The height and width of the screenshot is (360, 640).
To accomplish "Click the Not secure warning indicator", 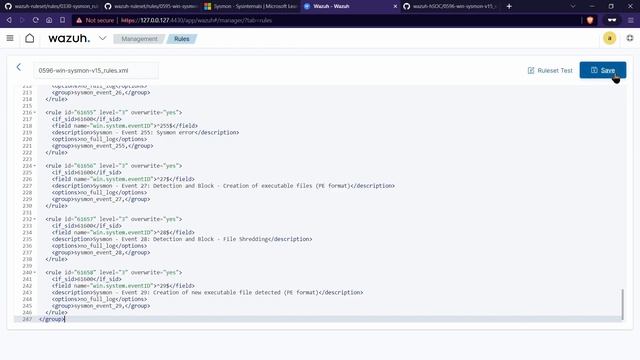I will 95,20.
